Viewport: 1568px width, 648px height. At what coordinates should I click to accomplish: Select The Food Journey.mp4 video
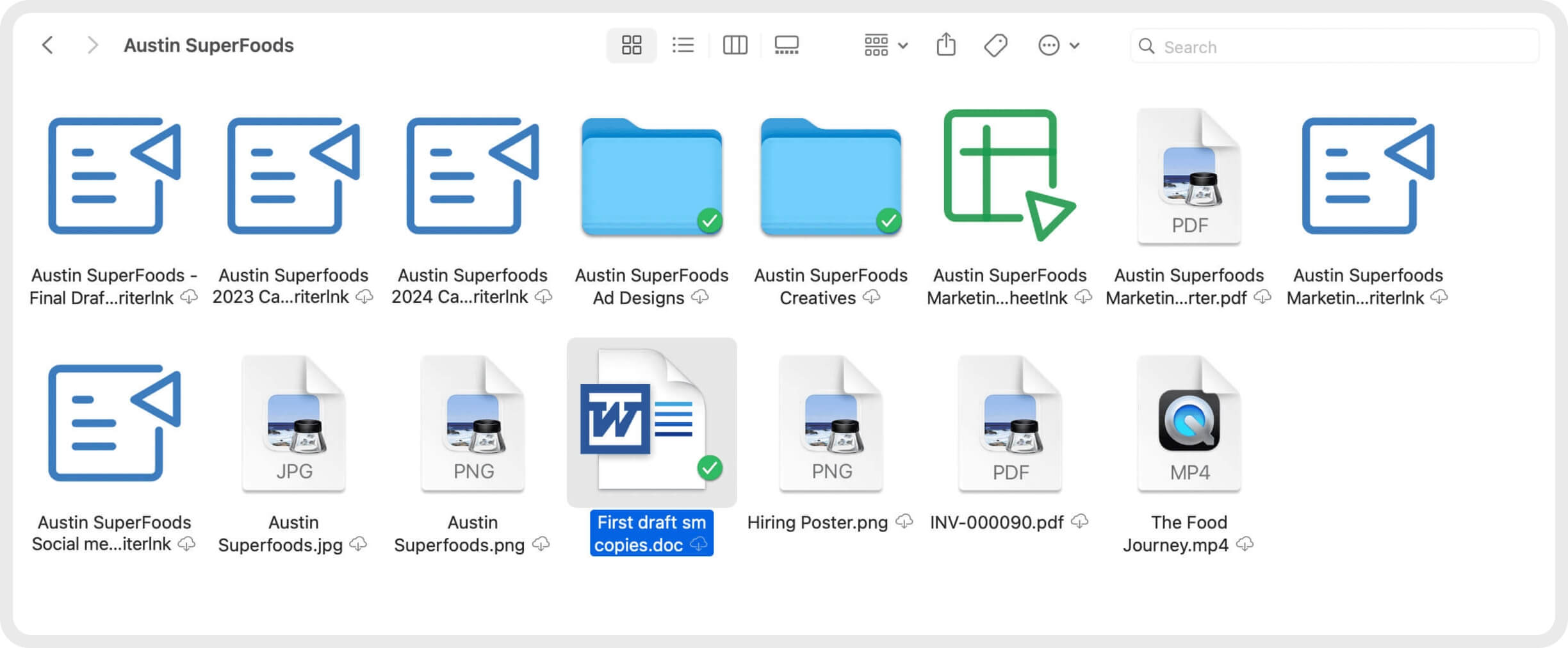pos(1189,424)
